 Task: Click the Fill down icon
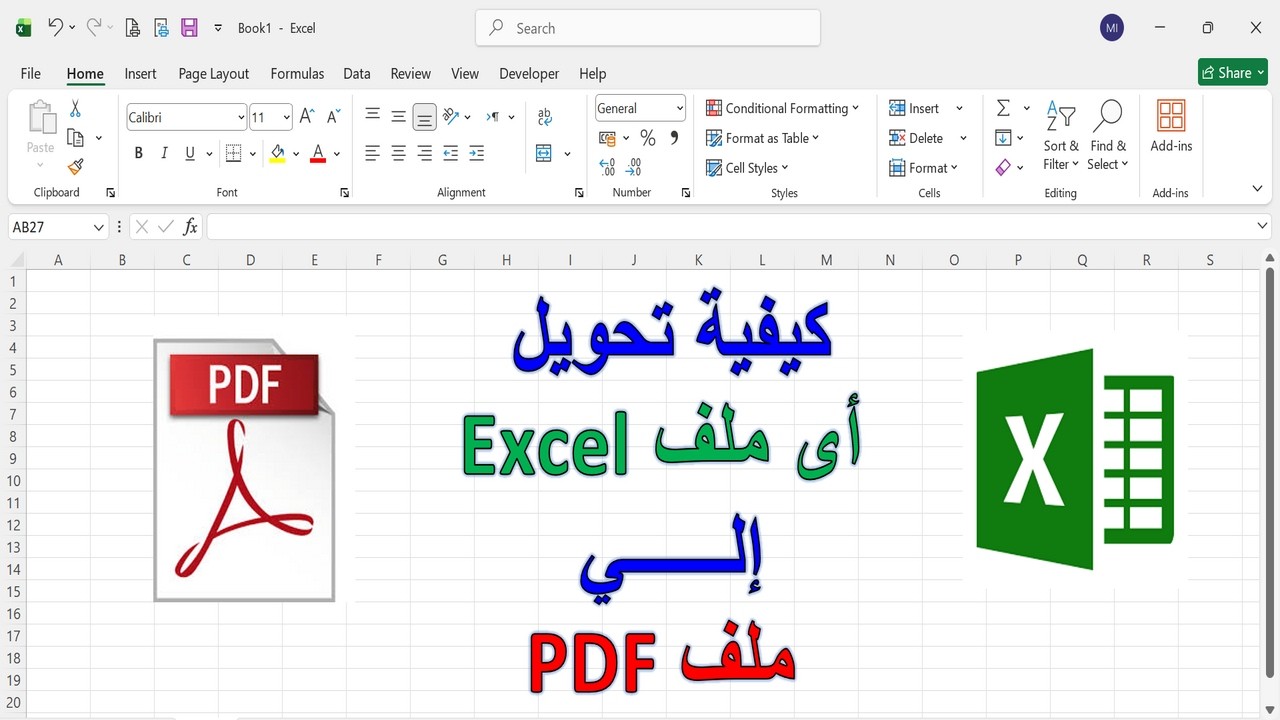[1003, 138]
